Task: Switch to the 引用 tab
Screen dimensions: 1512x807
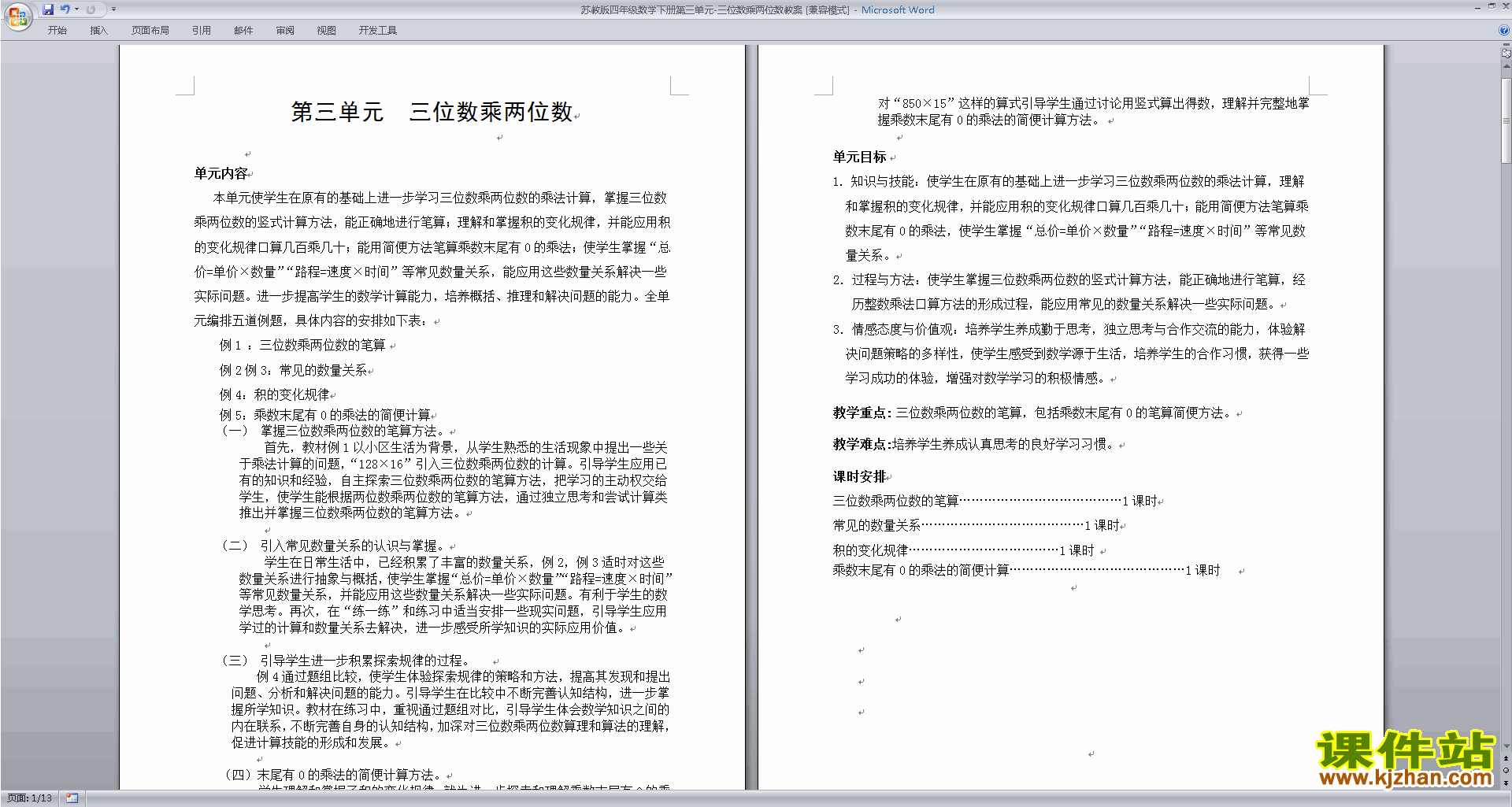Action: [202, 31]
